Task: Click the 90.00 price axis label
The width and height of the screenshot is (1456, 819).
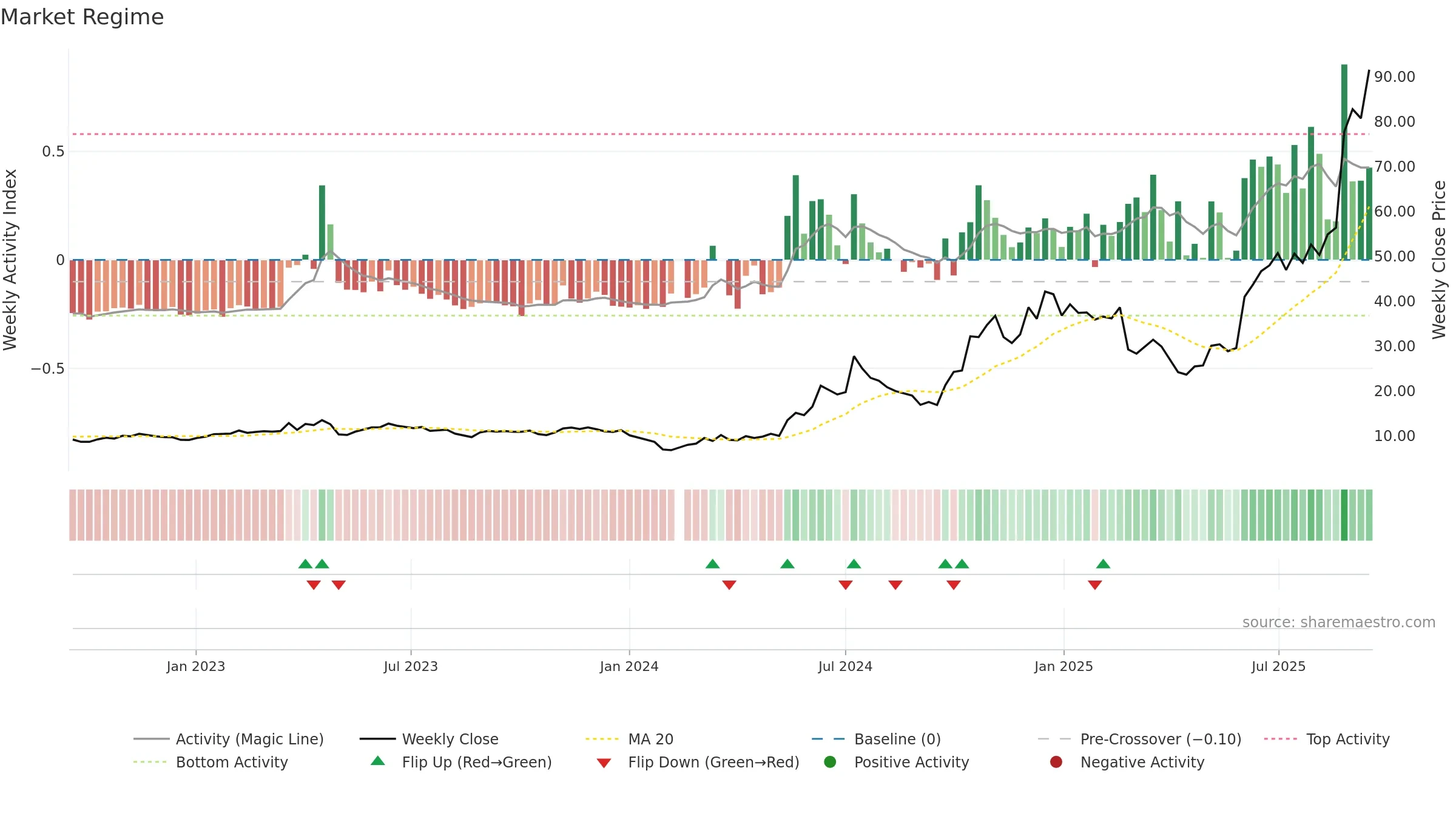Action: coord(1394,77)
